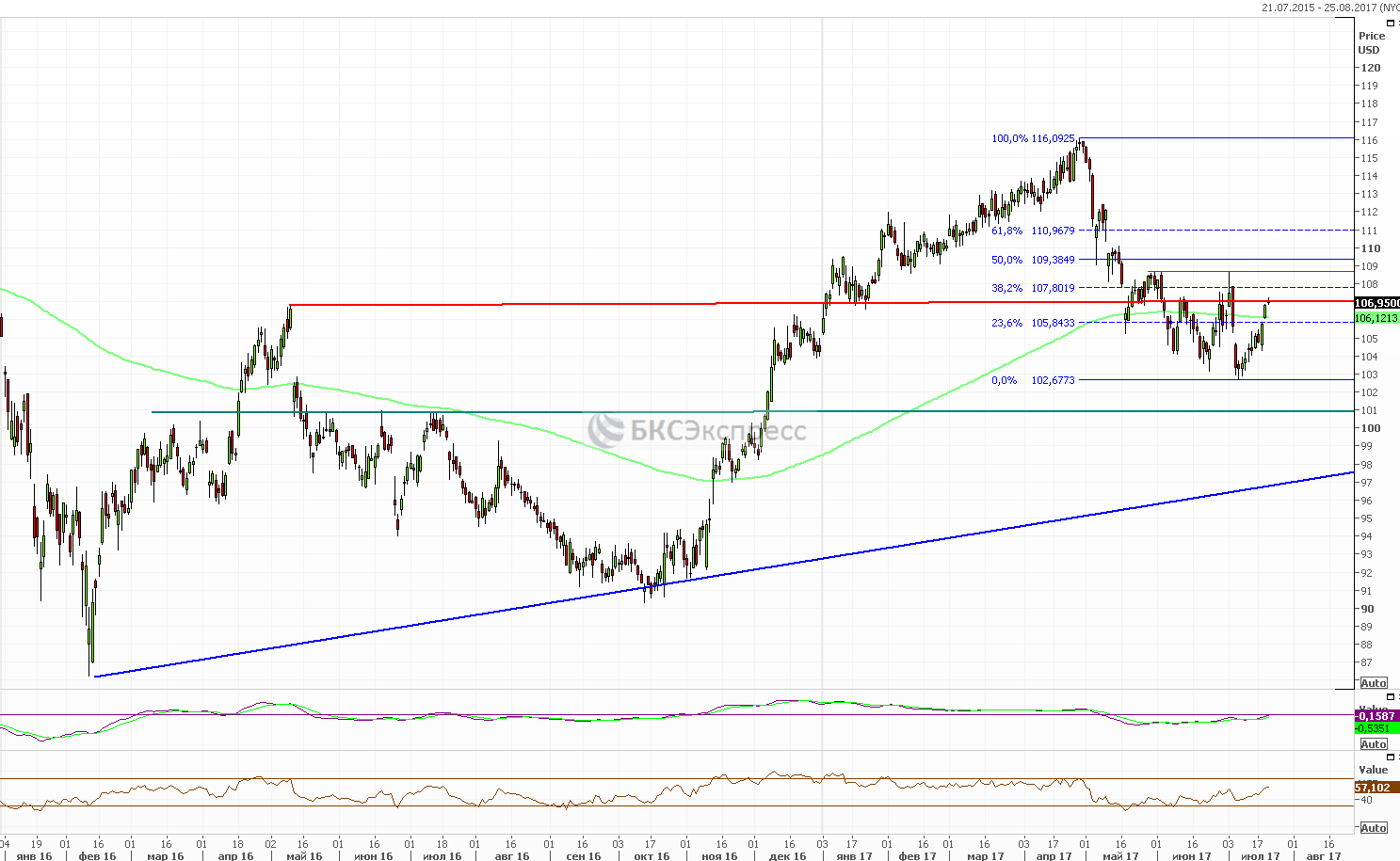Click the 120 tick on the price axis
Viewport: 1400px width, 861px height.
pos(1370,68)
